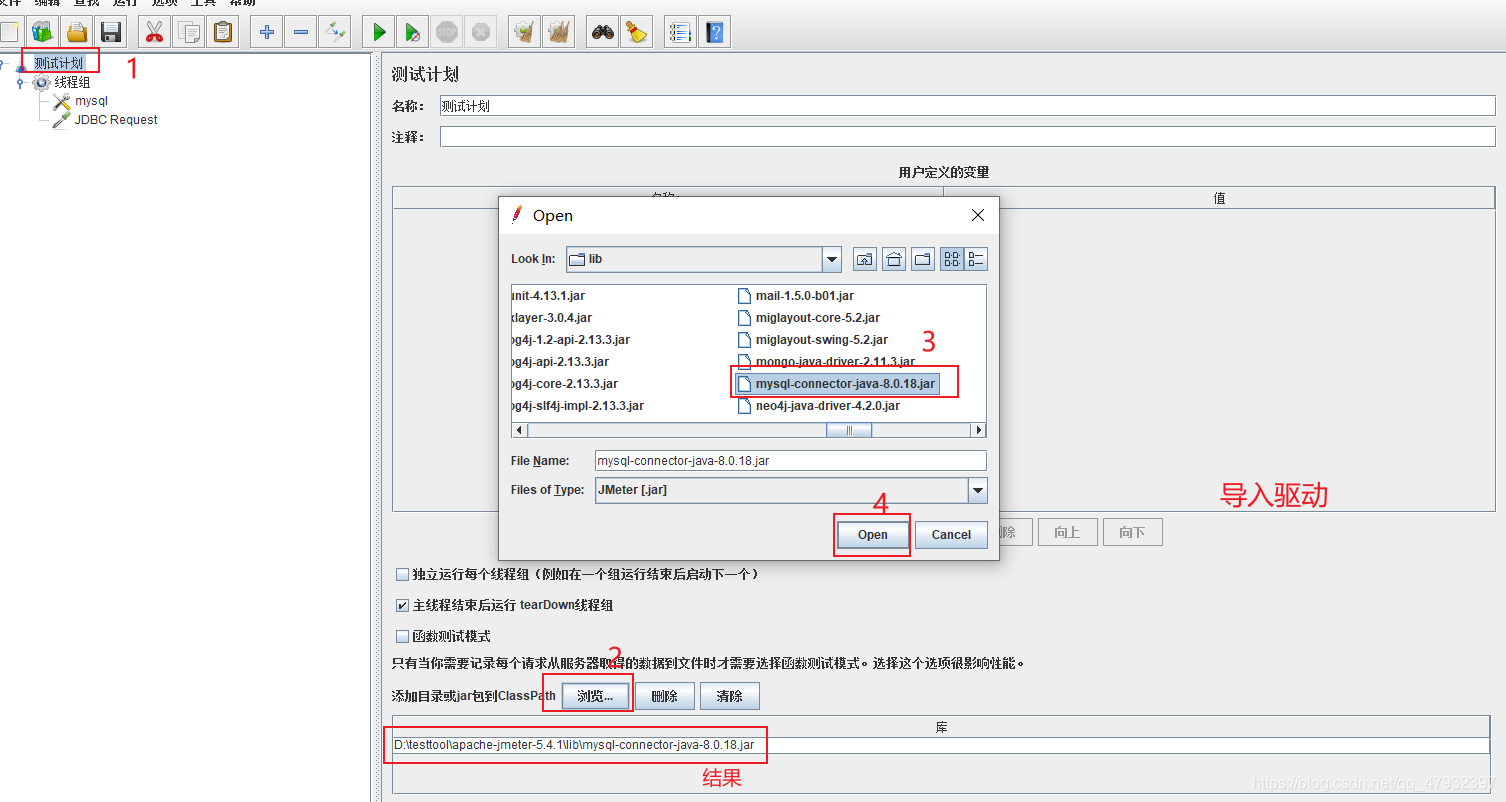
Task: Open the 选项 menu
Action: click(164, 3)
